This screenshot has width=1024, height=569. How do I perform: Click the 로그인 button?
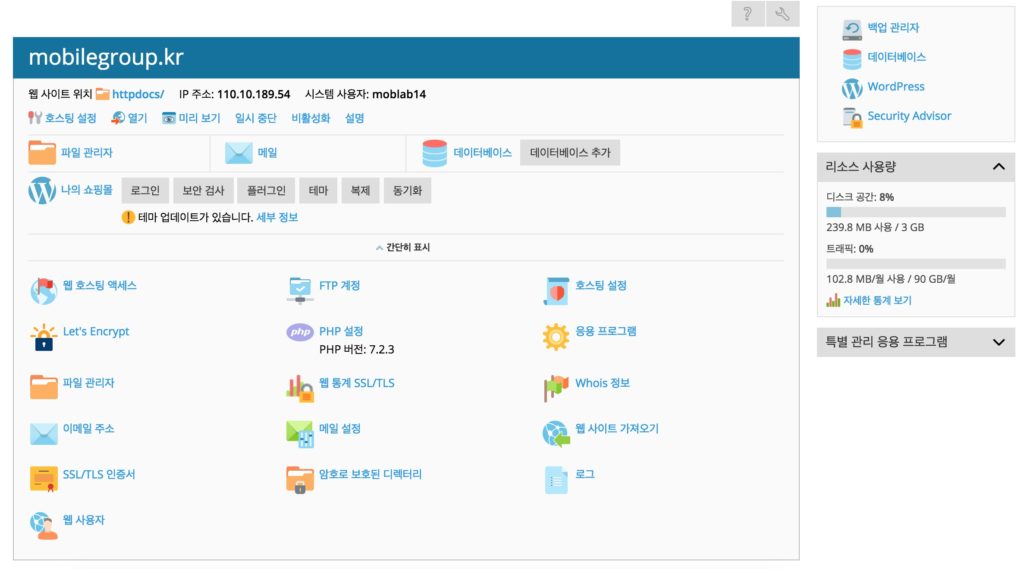click(x=145, y=191)
